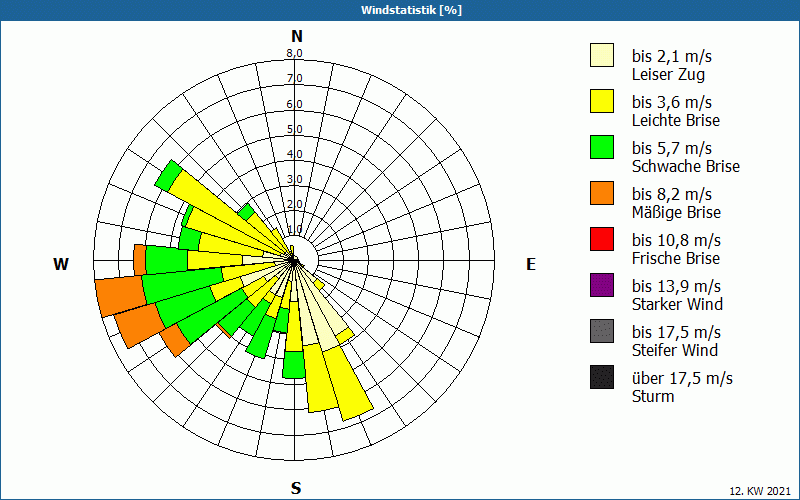The image size is (800, 500).
Task: Click the 'Leichte Brise' legend text
Action: (676, 120)
